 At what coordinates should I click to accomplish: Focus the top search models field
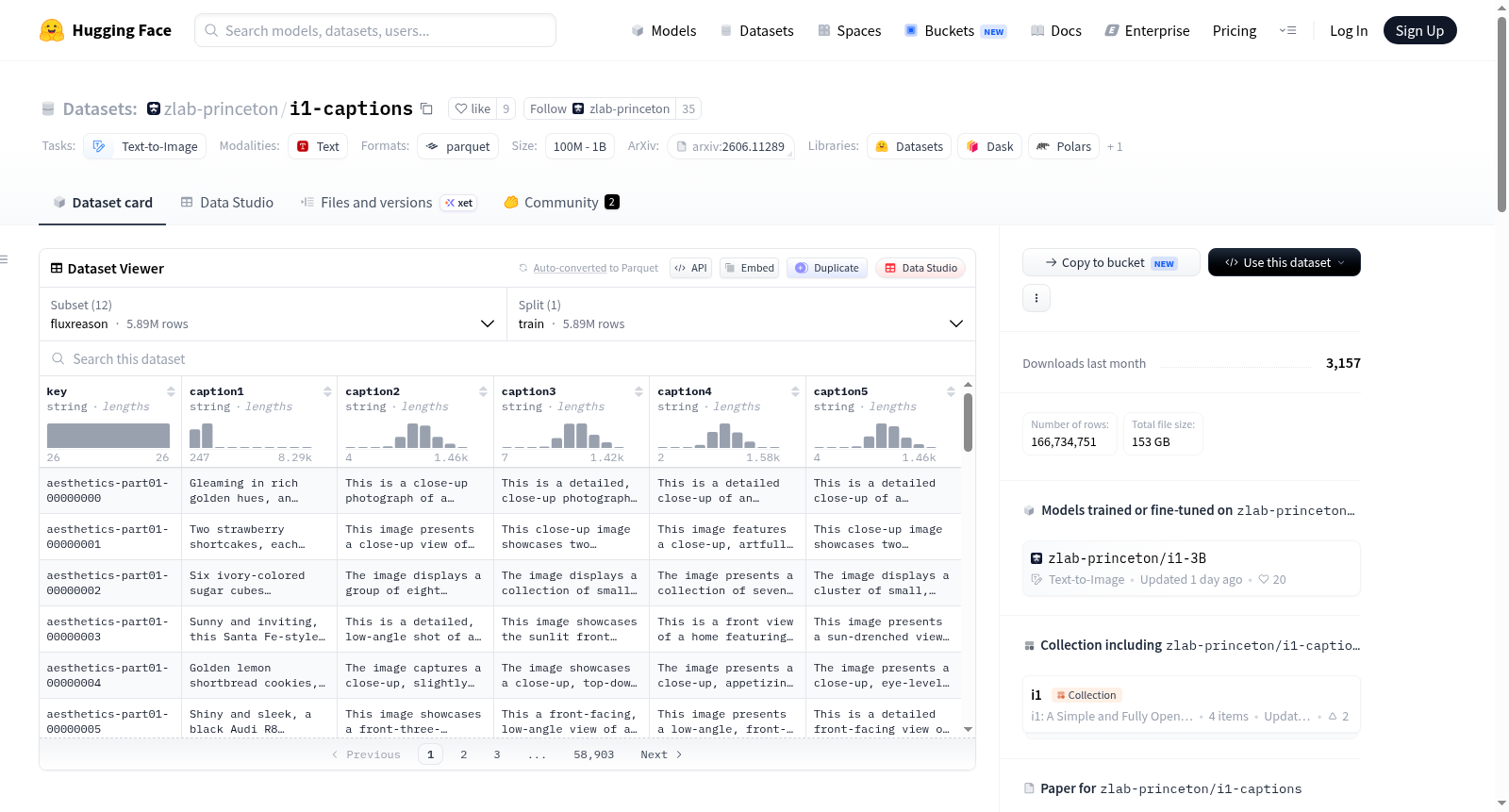coord(375,30)
